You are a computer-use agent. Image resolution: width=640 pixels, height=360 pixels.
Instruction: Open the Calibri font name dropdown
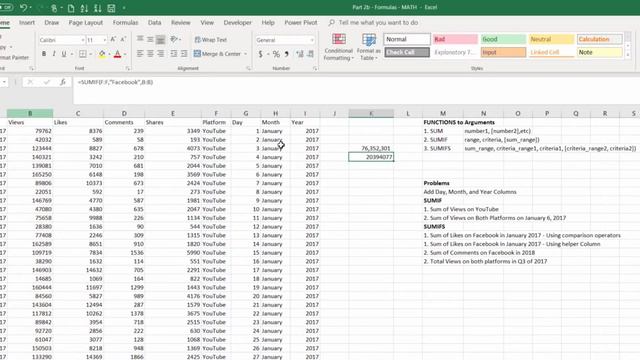83,40
